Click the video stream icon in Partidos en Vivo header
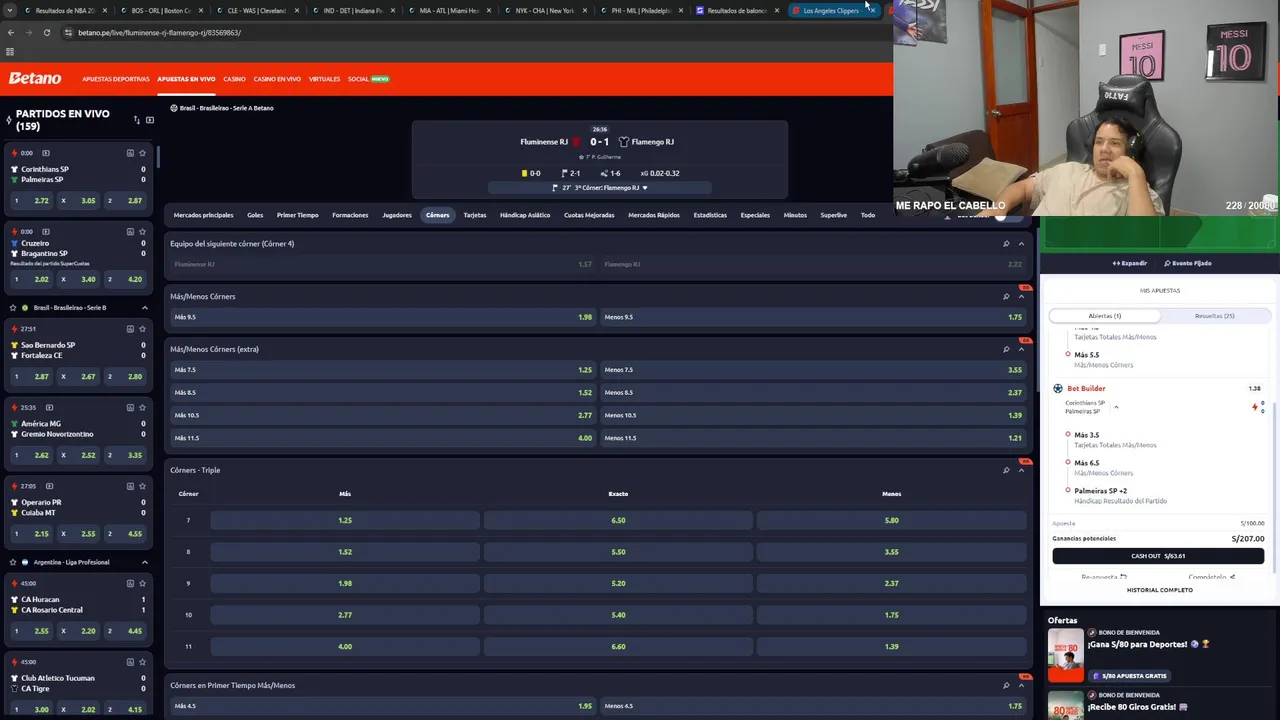The image size is (1280, 720). pos(150,120)
